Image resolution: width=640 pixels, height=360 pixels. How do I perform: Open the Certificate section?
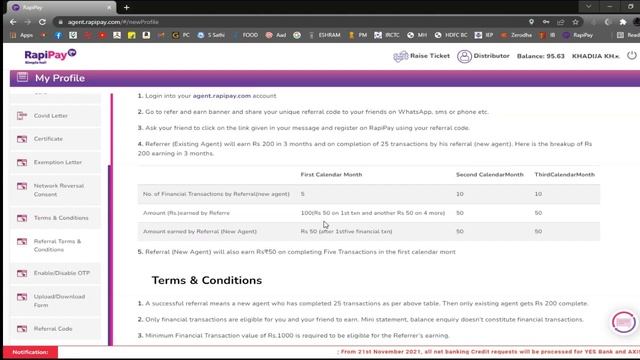(x=55, y=139)
